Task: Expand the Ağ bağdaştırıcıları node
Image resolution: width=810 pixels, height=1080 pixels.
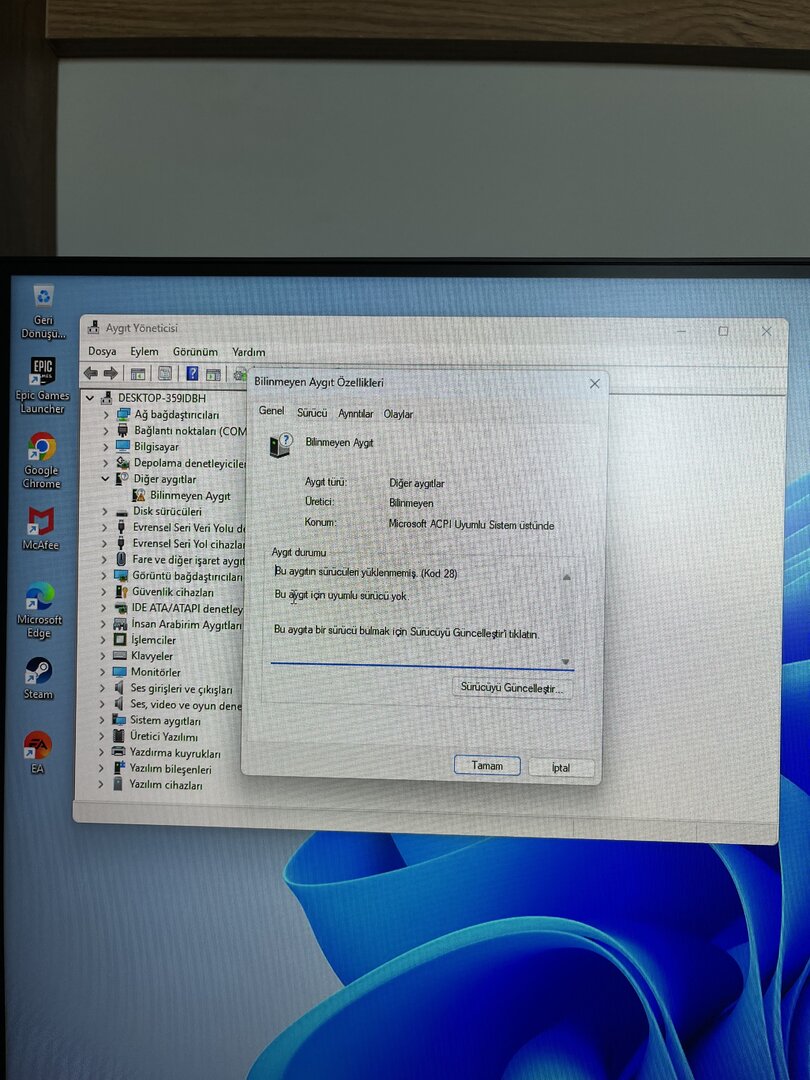Action: [106, 415]
